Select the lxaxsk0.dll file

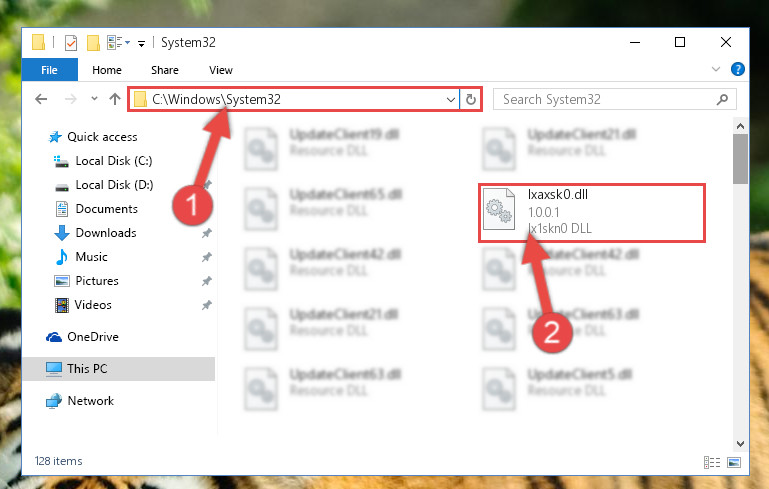coord(591,212)
